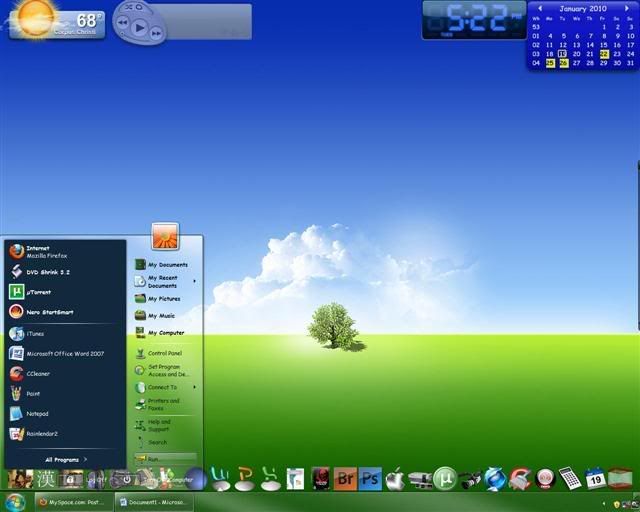Open the calendar dock icon showing 19
This screenshot has width=640, height=512.
[595, 479]
